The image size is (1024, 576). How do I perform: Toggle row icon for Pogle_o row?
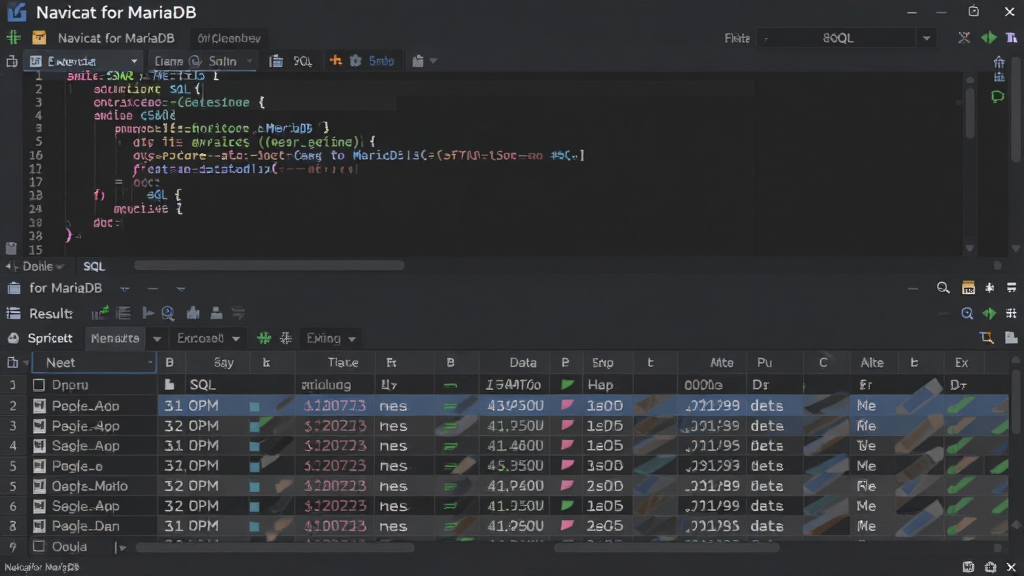[39, 466]
